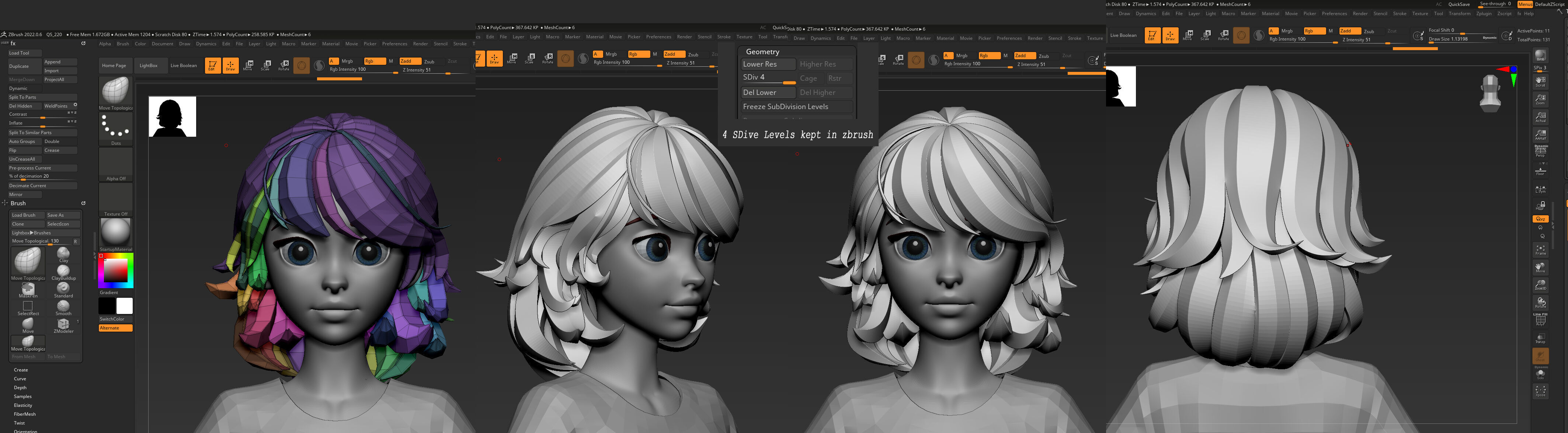Click the Decimate Current button
The height and width of the screenshot is (433, 1568).
pyautogui.click(x=43, y=185)
